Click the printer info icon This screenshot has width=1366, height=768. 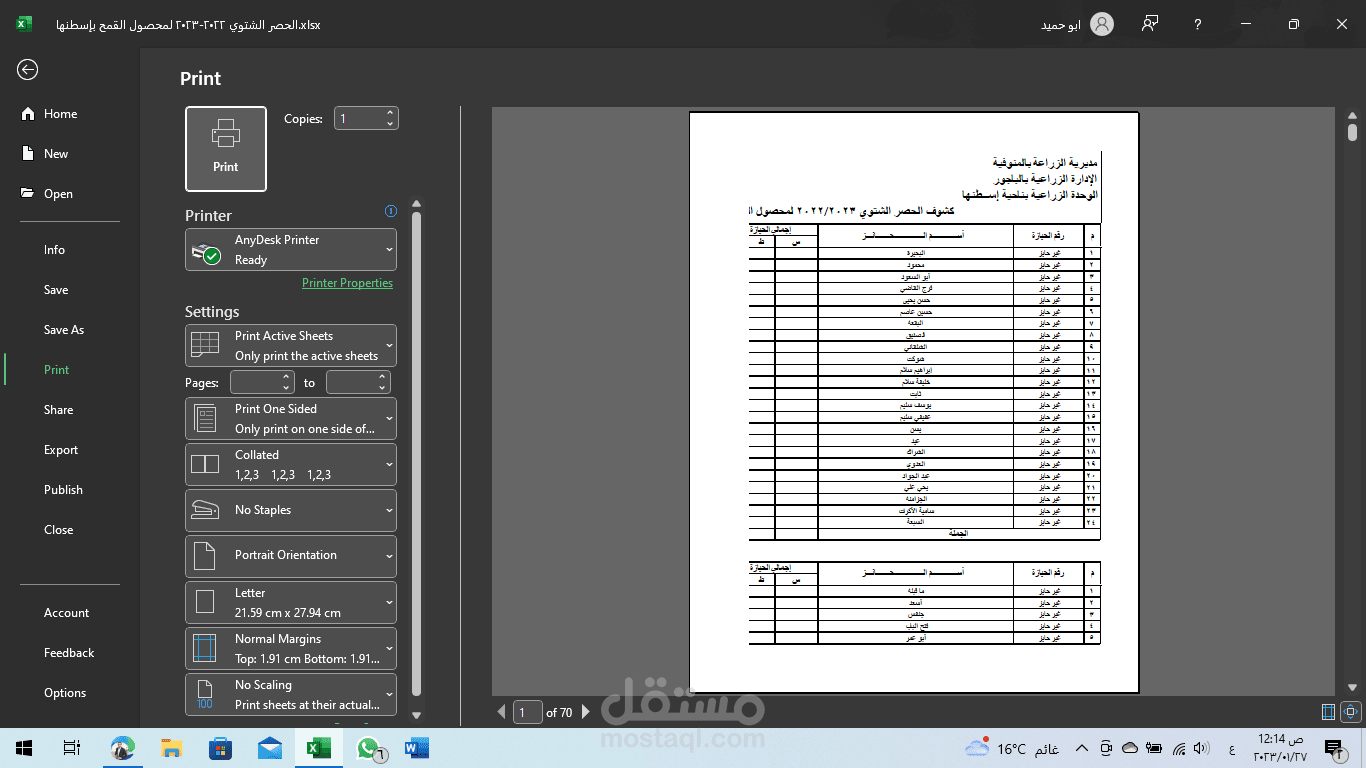point(391,211)
